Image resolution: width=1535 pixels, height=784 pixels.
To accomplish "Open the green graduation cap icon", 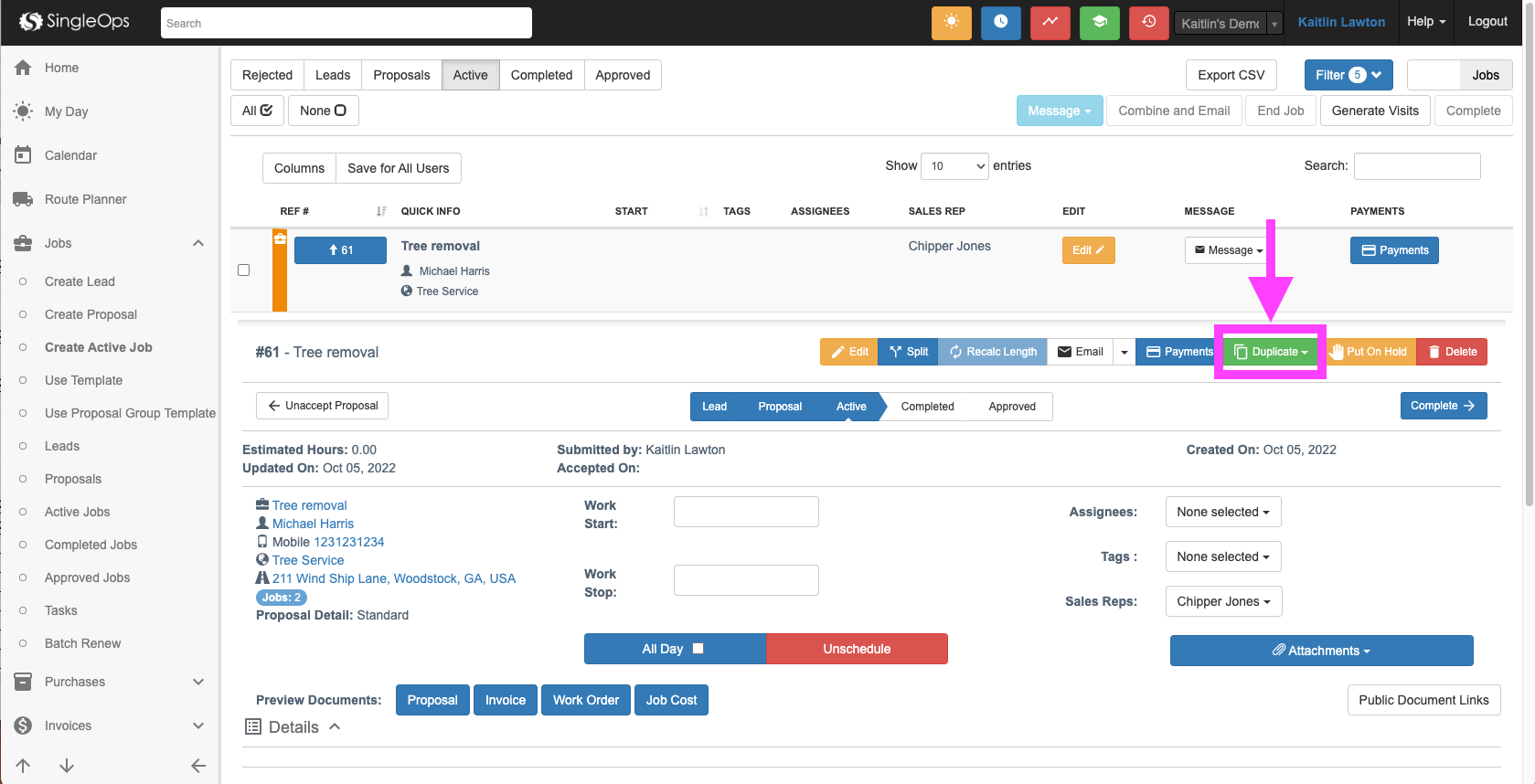I will [1099, 22].
